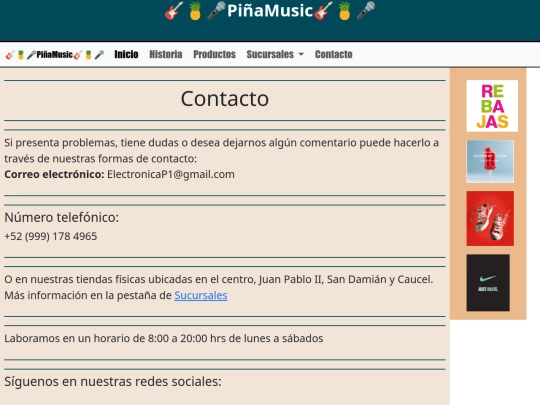Click the Número telefónico heading
The image size is (540, 405).
pos(61,217)
